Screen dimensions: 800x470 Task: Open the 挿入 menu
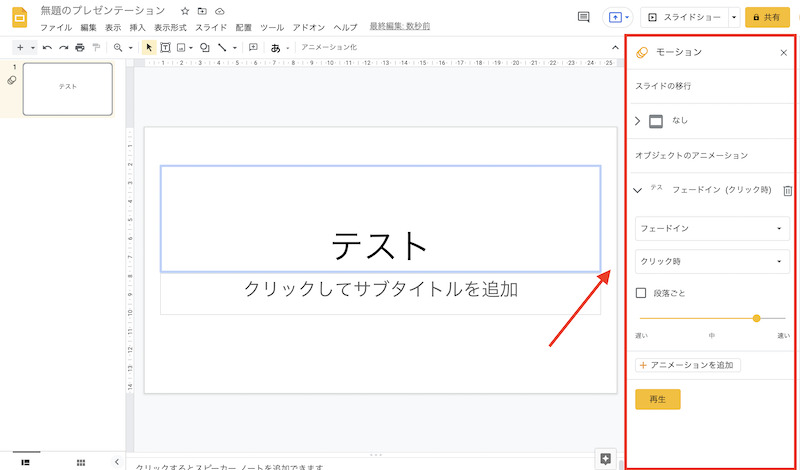pos(138,27)
